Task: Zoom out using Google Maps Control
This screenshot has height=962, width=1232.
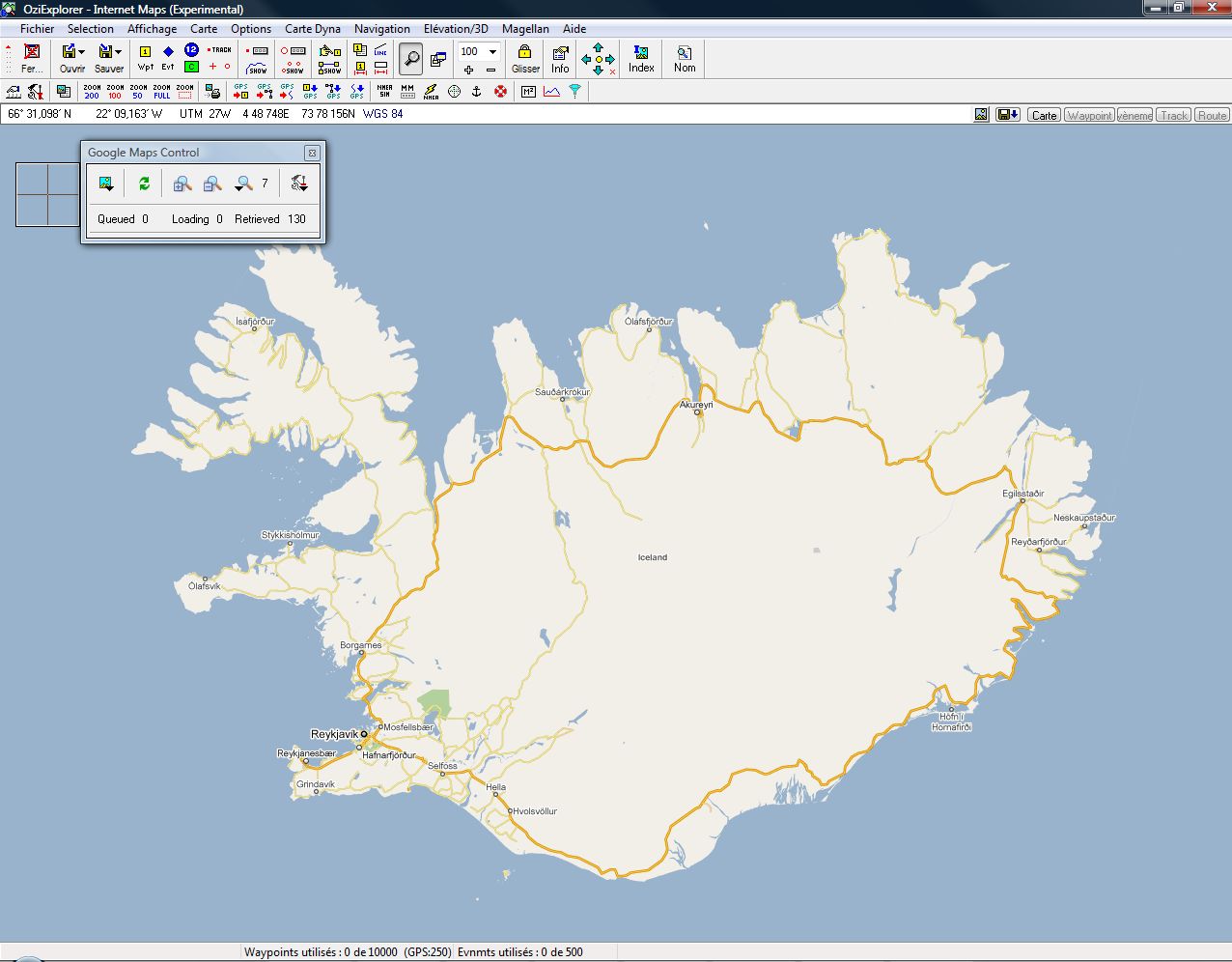Action: [x=212, y=184]
